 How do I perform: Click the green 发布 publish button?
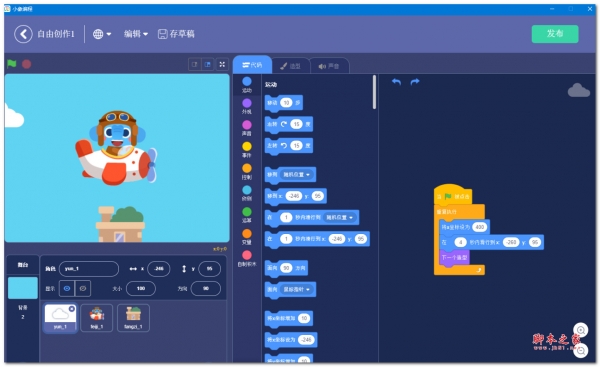click(555, 34)
